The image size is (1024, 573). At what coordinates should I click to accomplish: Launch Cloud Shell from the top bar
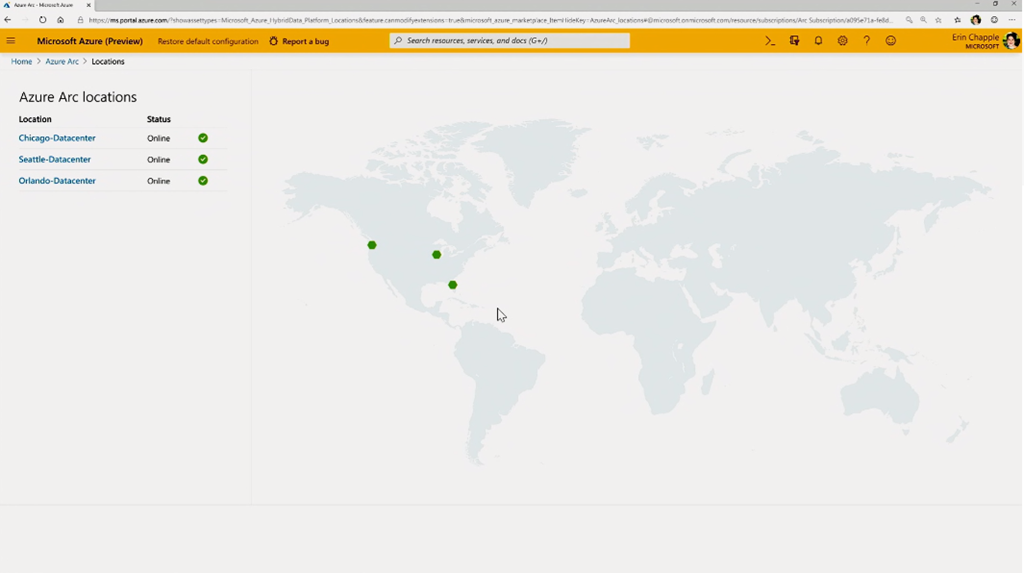click(770, 41)
